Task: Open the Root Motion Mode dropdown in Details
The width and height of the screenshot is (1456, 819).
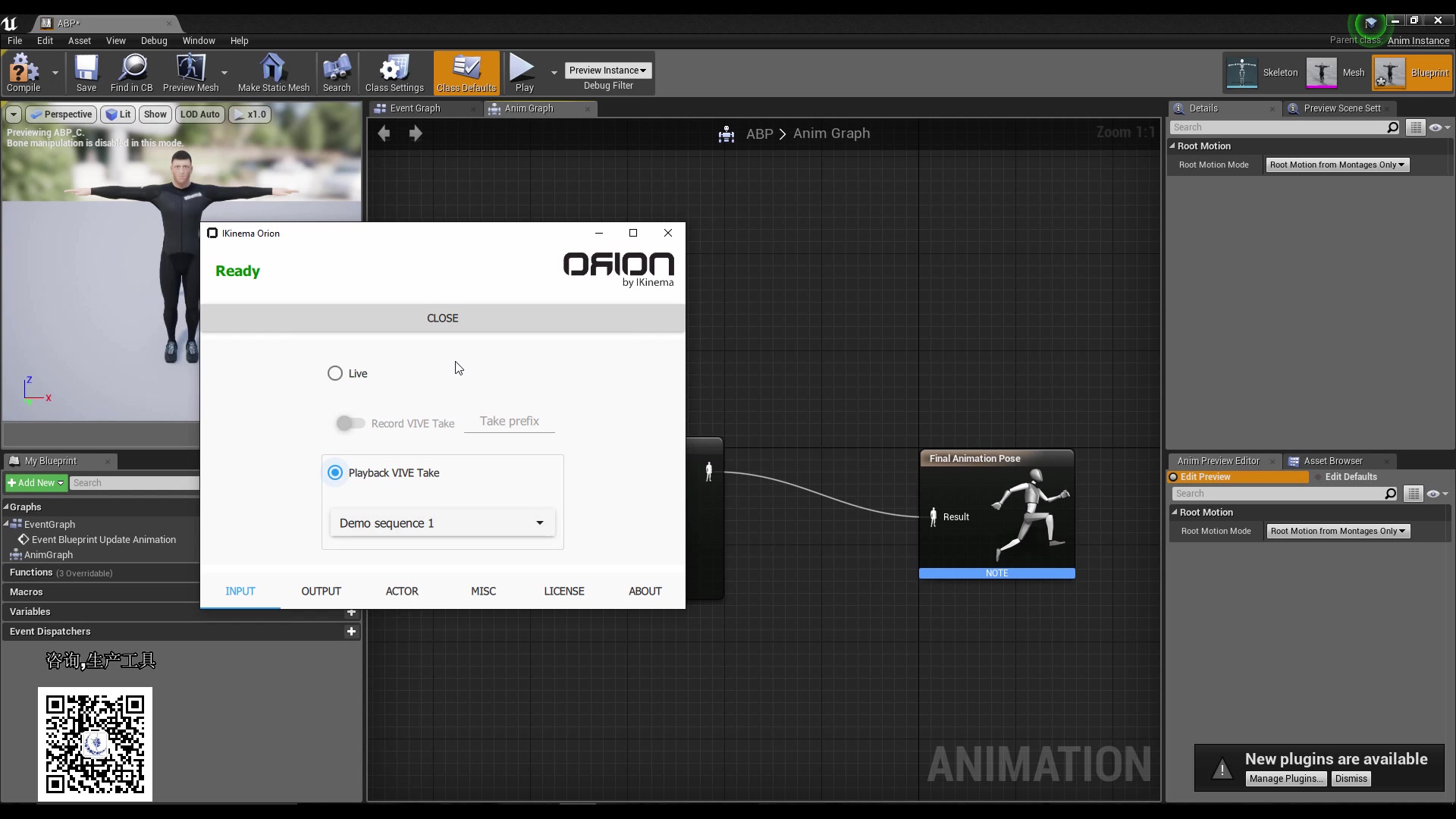Action: click(x=1337, y=165)
